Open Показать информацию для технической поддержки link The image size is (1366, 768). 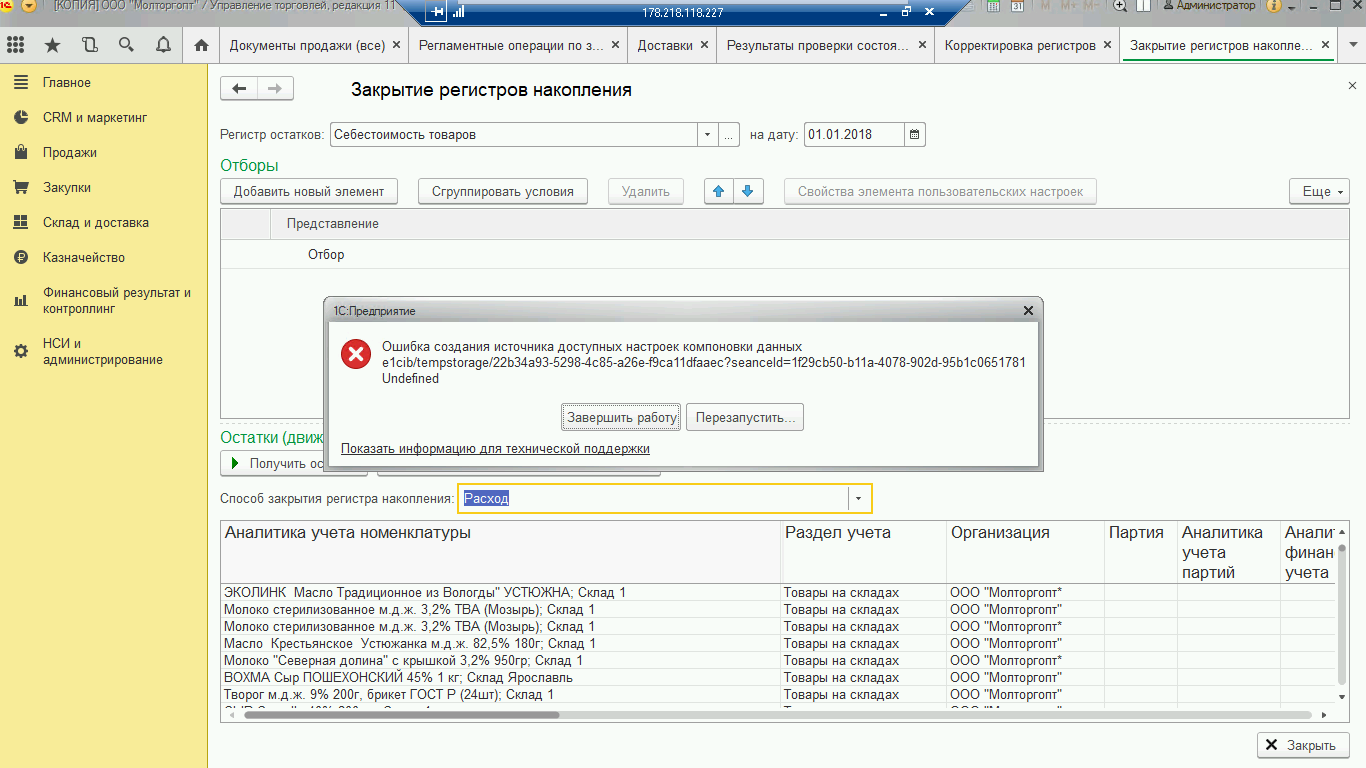pos(495,449)
